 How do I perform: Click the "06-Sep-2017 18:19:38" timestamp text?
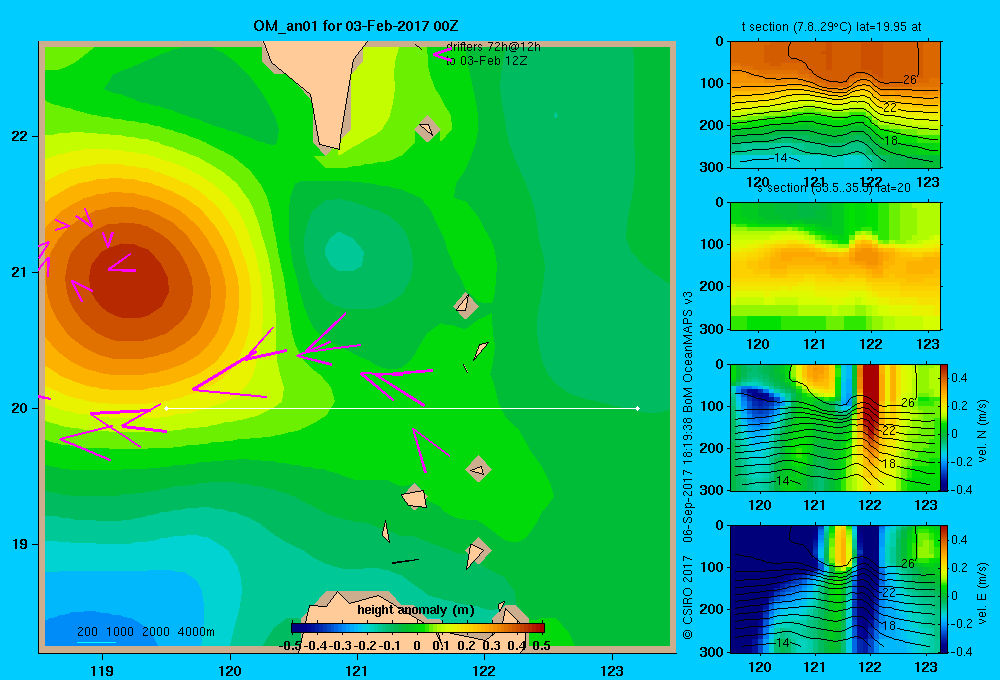pos(688,480)
